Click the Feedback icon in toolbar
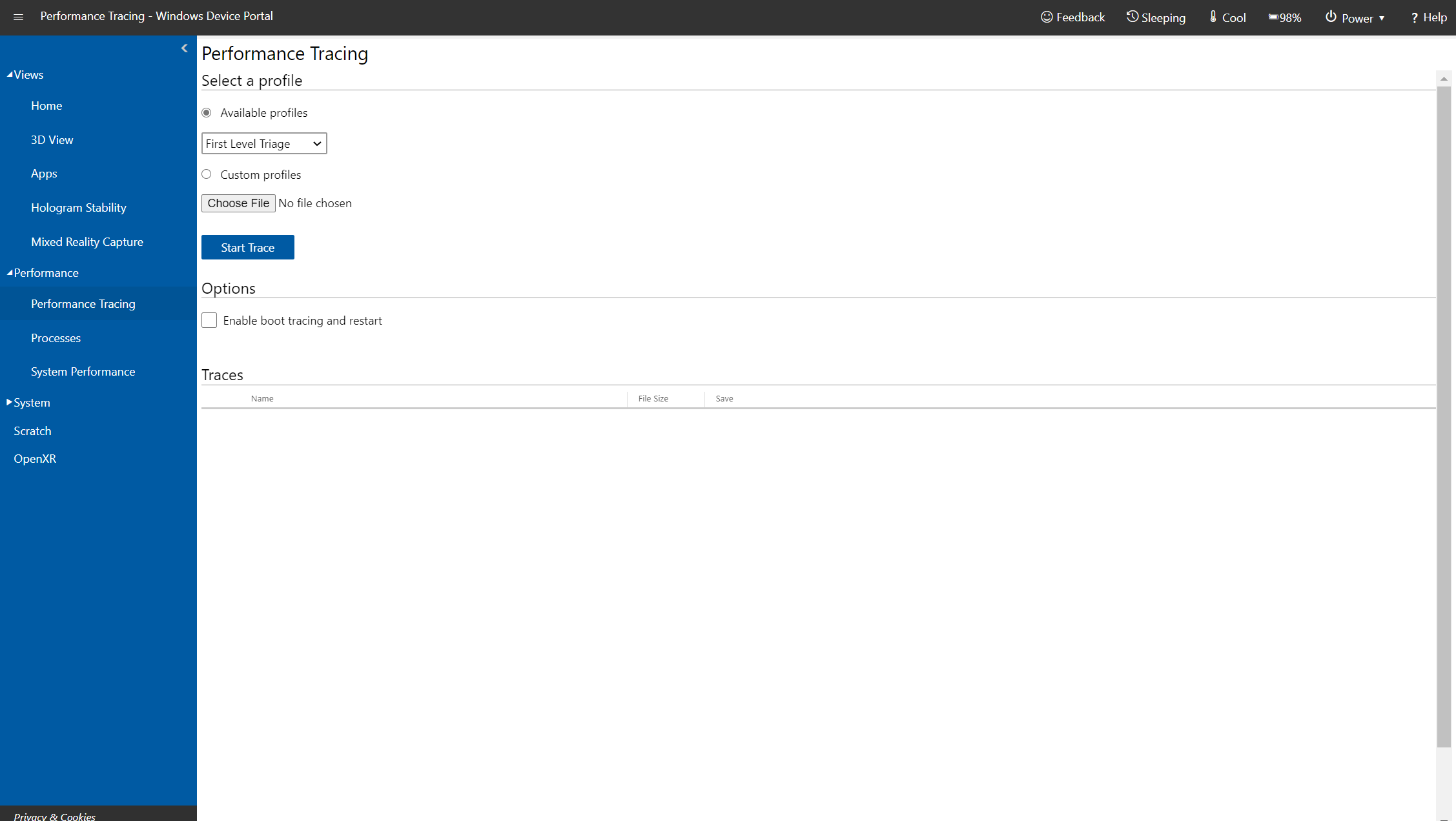Viewport: 1456px width, 821px height. coord(1047,17)
